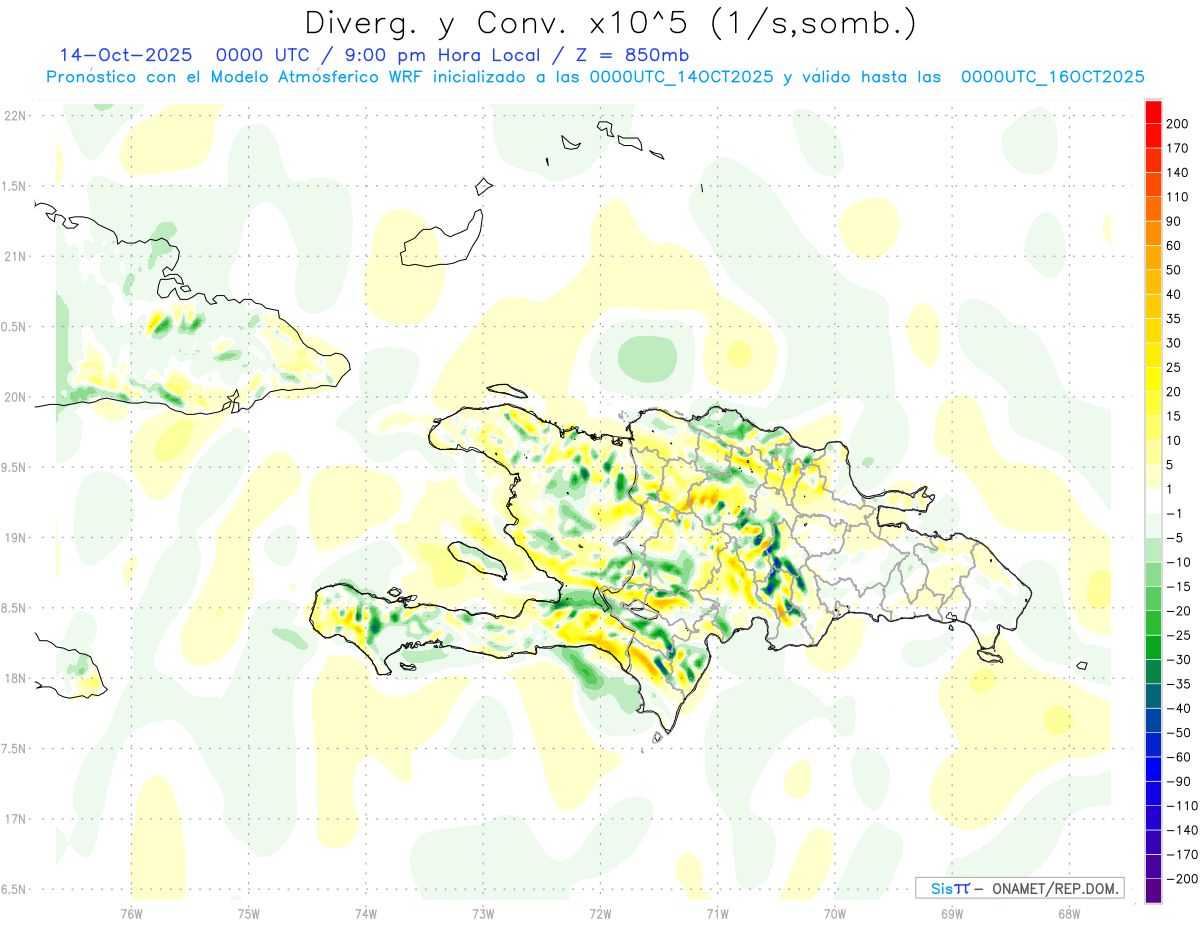Viewport: 1200px width, 927px height.
Task: Click the 76W longitude label
Action: (x=131, y=913)
